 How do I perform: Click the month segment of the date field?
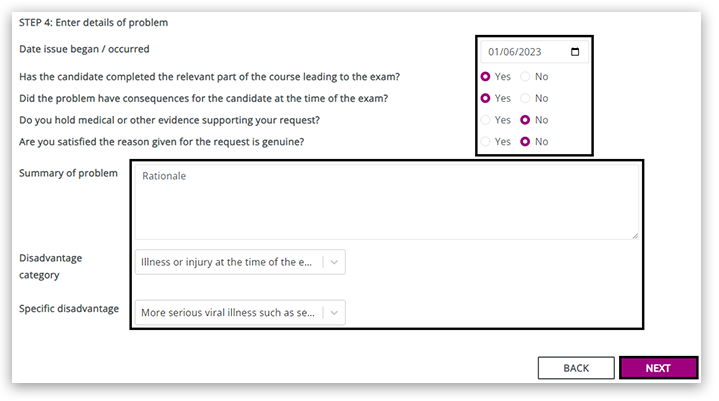[509, 52]
